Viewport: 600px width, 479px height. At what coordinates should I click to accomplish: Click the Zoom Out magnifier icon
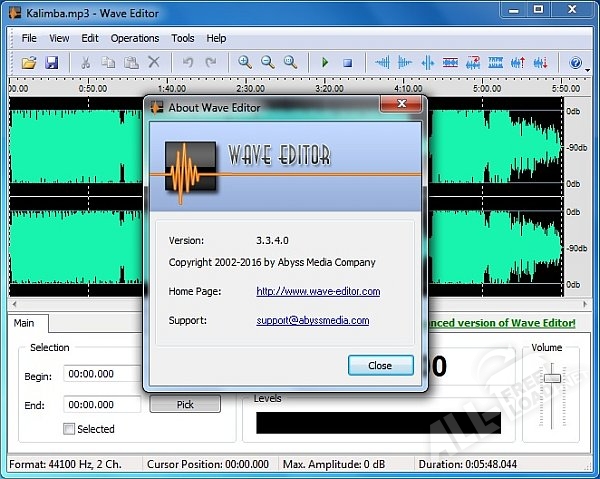click(267, 63)
